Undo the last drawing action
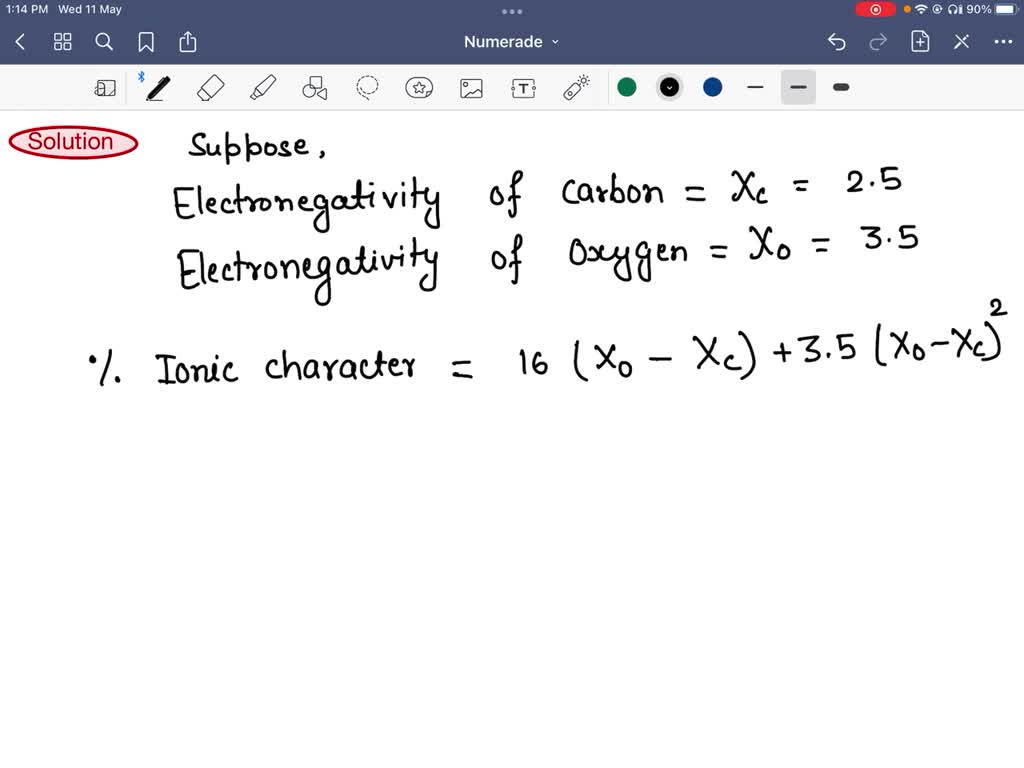This screenshot has height=768, width=1024. (x=837, y=41)
